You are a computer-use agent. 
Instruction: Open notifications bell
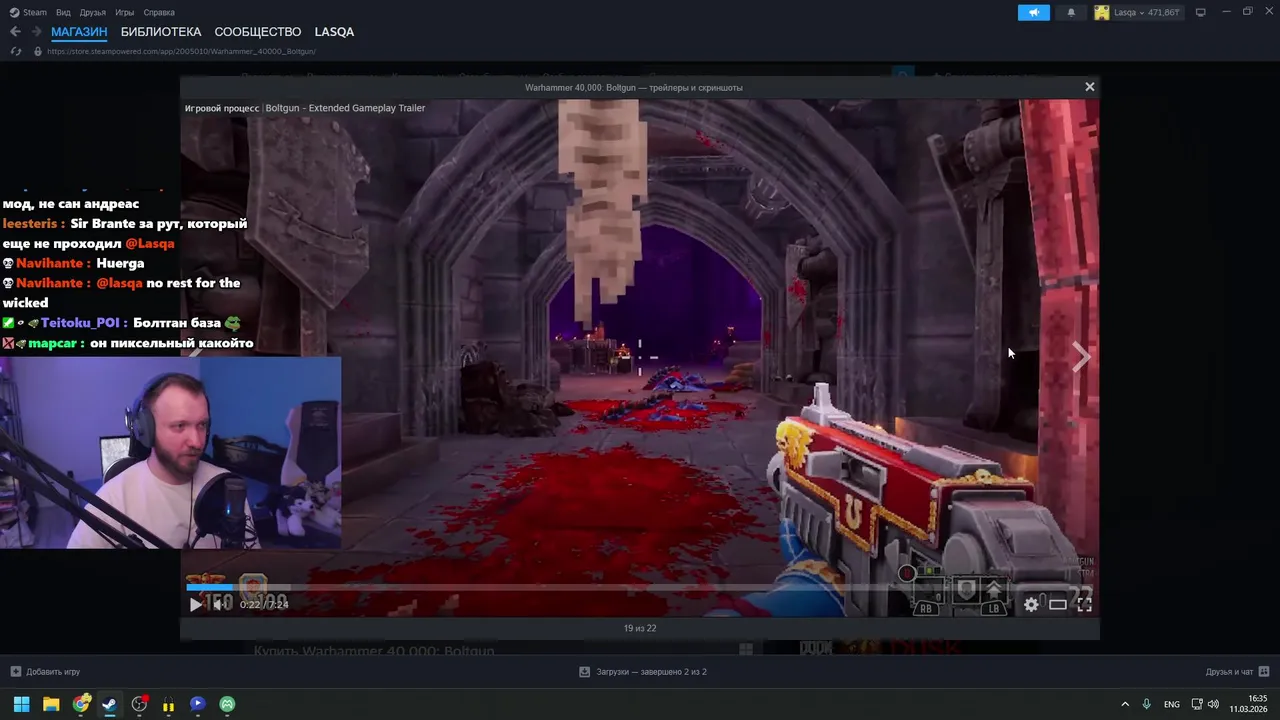(x=1071, y=12)
